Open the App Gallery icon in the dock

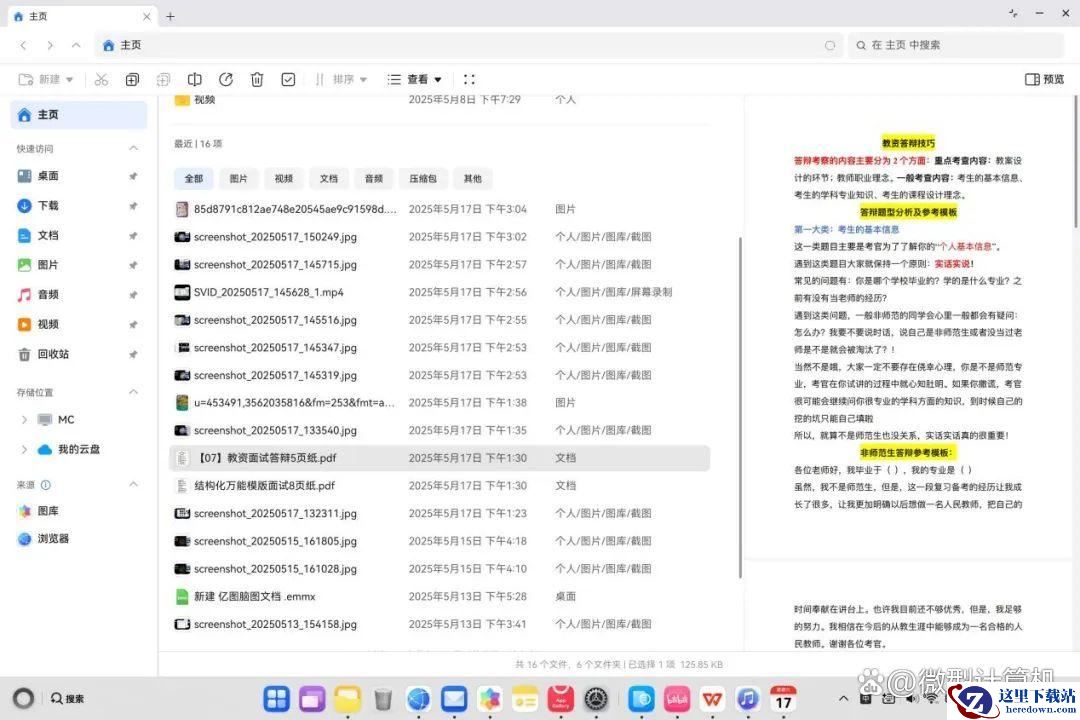561,699
